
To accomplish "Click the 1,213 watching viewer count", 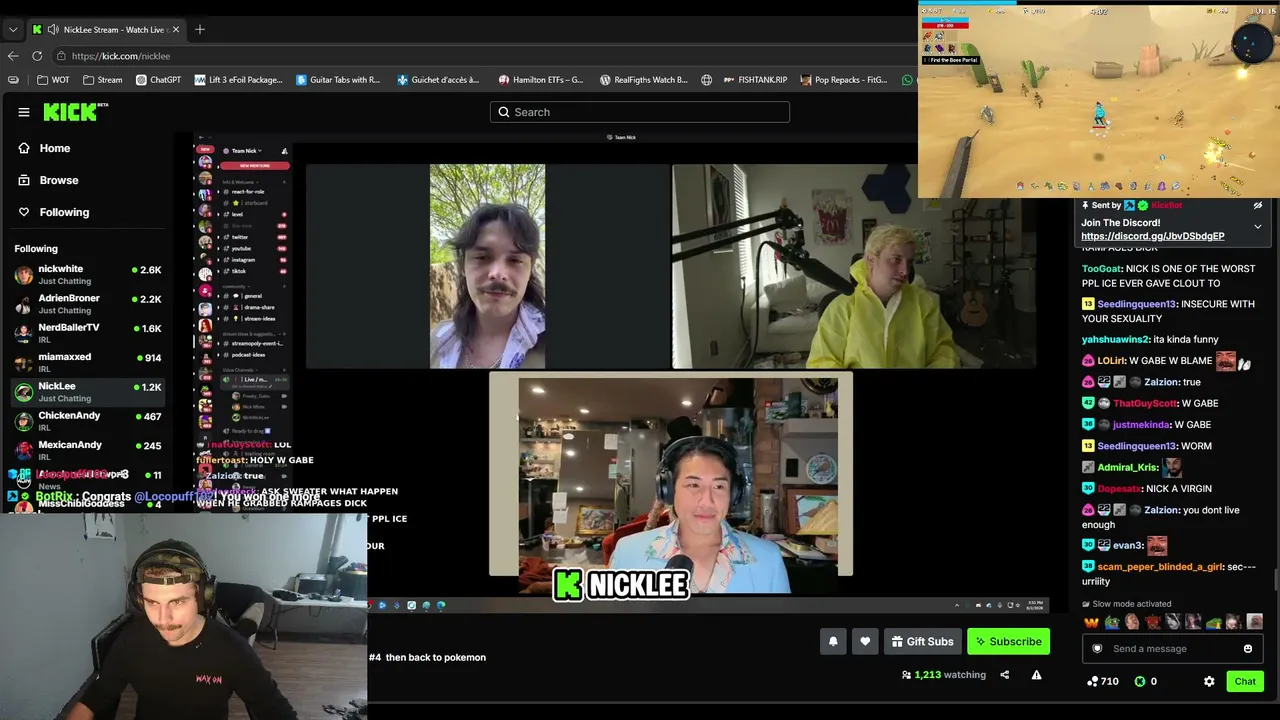I will point(943,675).
